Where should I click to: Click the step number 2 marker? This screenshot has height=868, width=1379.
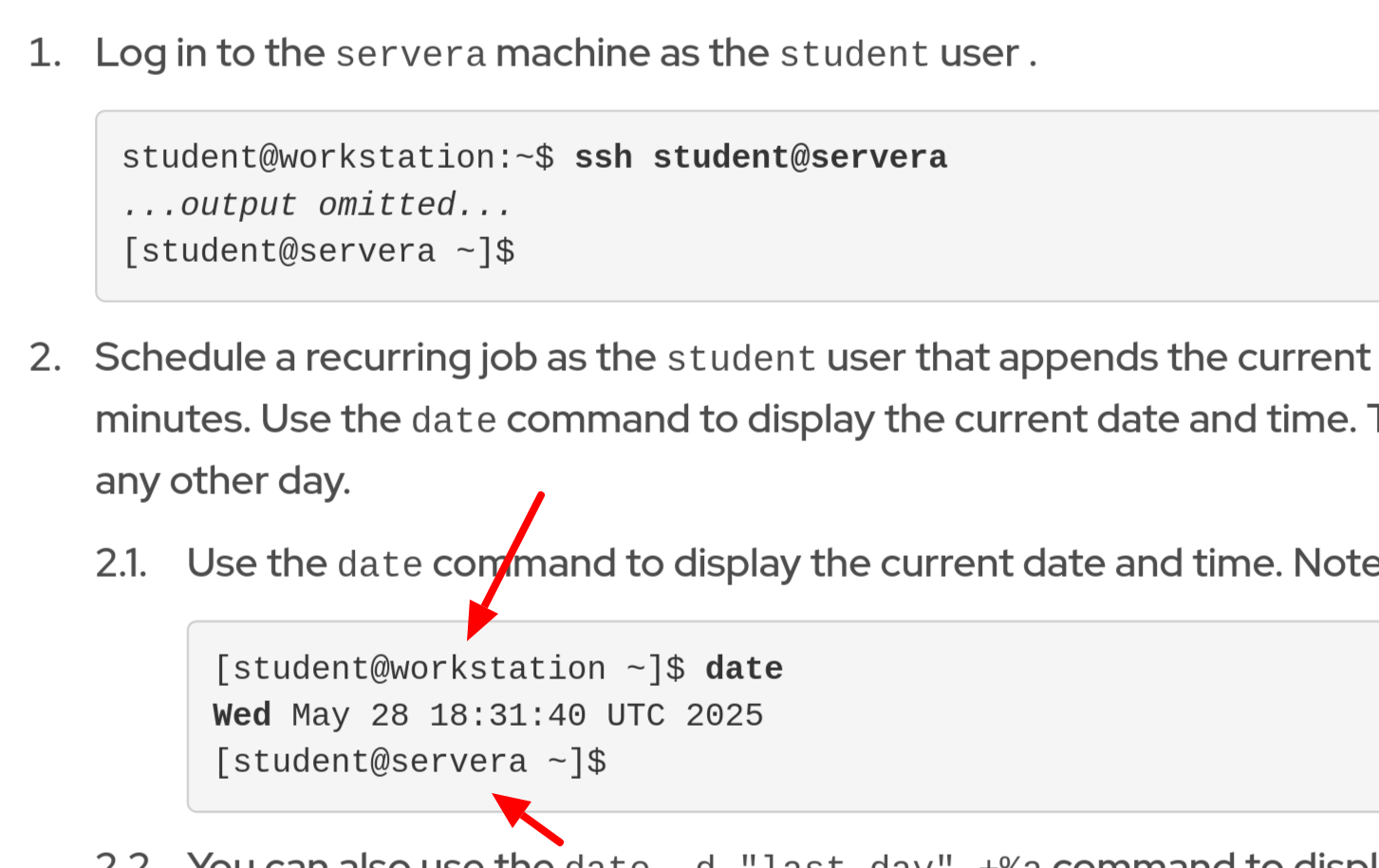point(45,359)
